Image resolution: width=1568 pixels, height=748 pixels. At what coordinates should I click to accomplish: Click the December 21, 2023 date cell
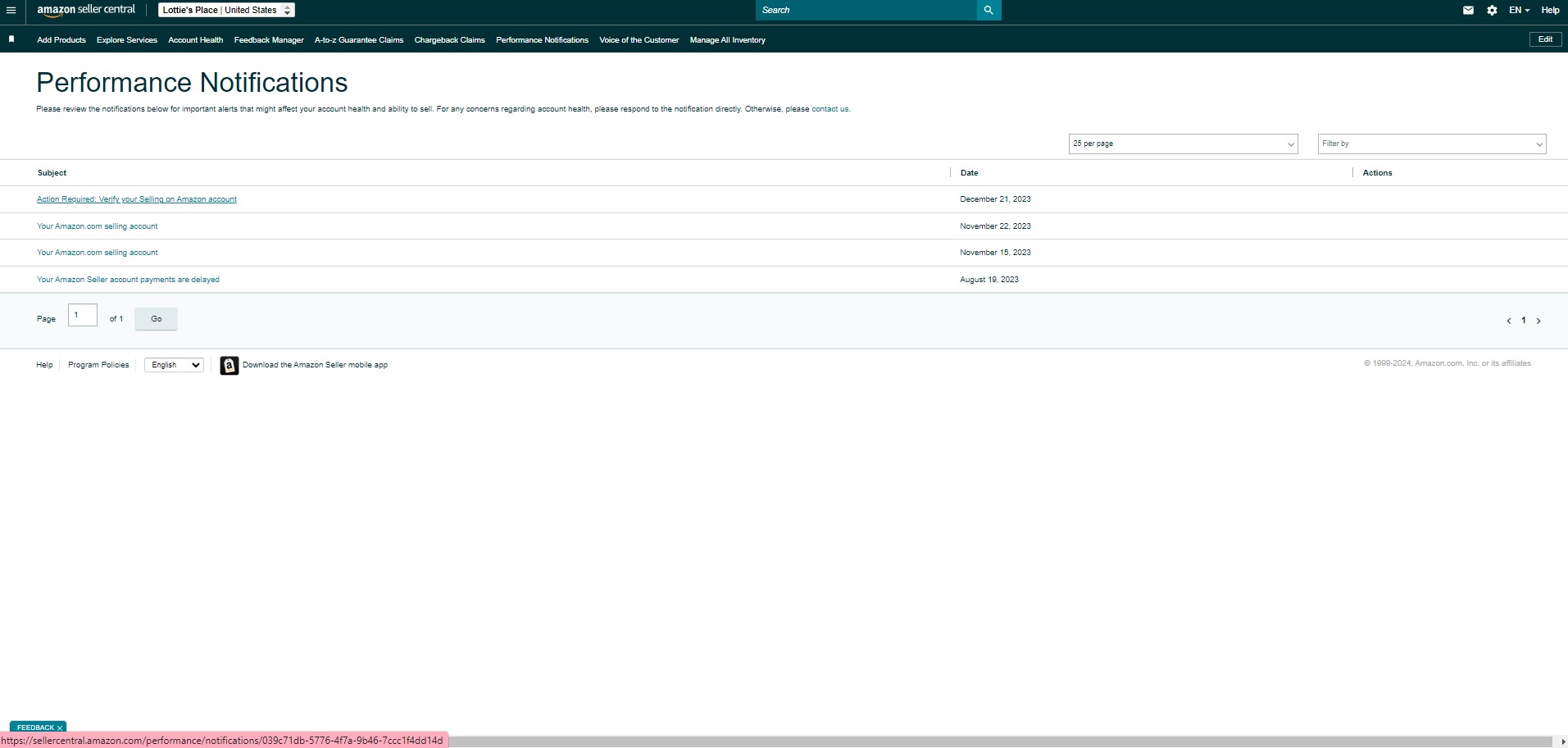point(995,199)
